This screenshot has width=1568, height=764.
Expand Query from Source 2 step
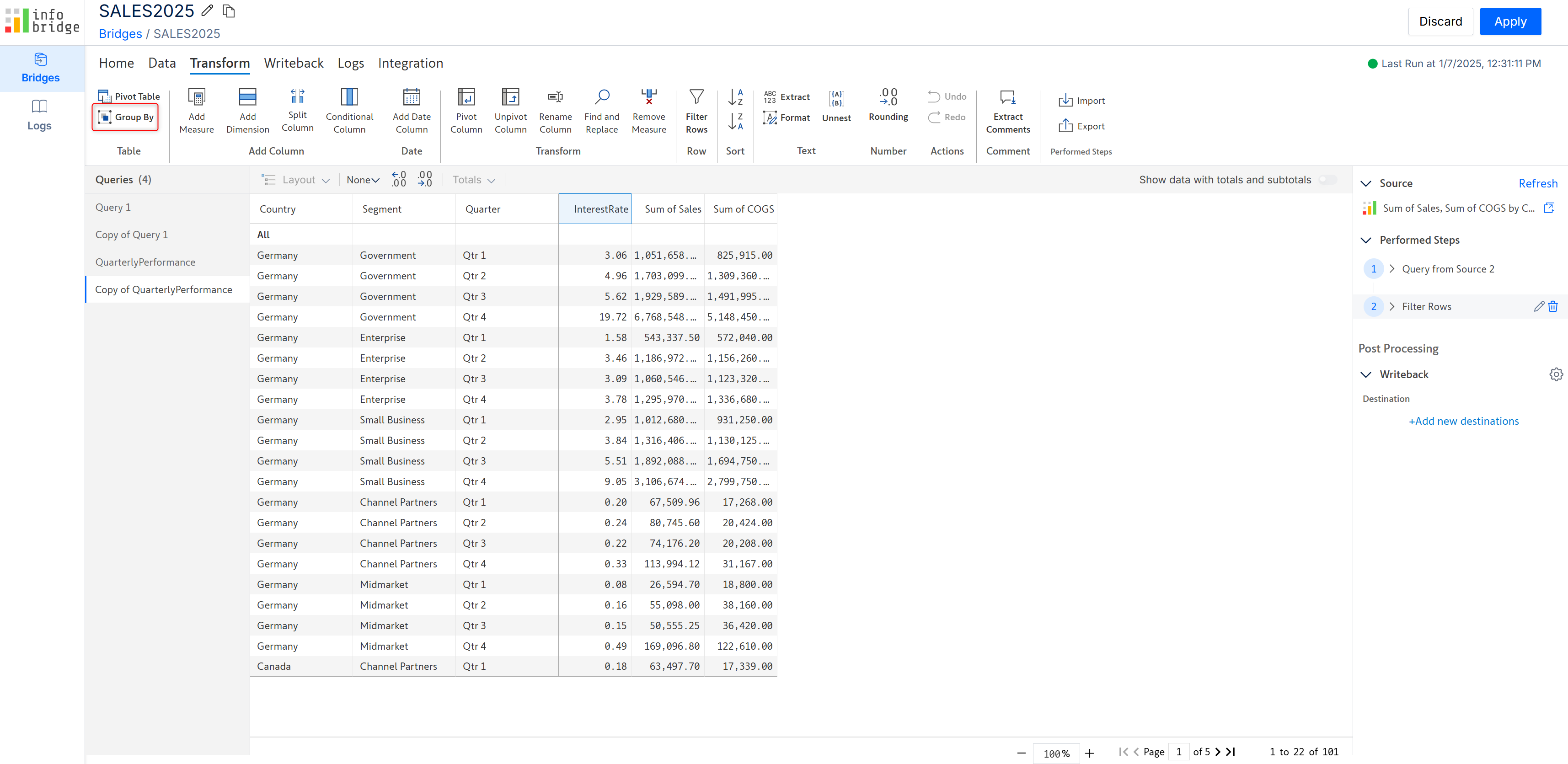1391,269
